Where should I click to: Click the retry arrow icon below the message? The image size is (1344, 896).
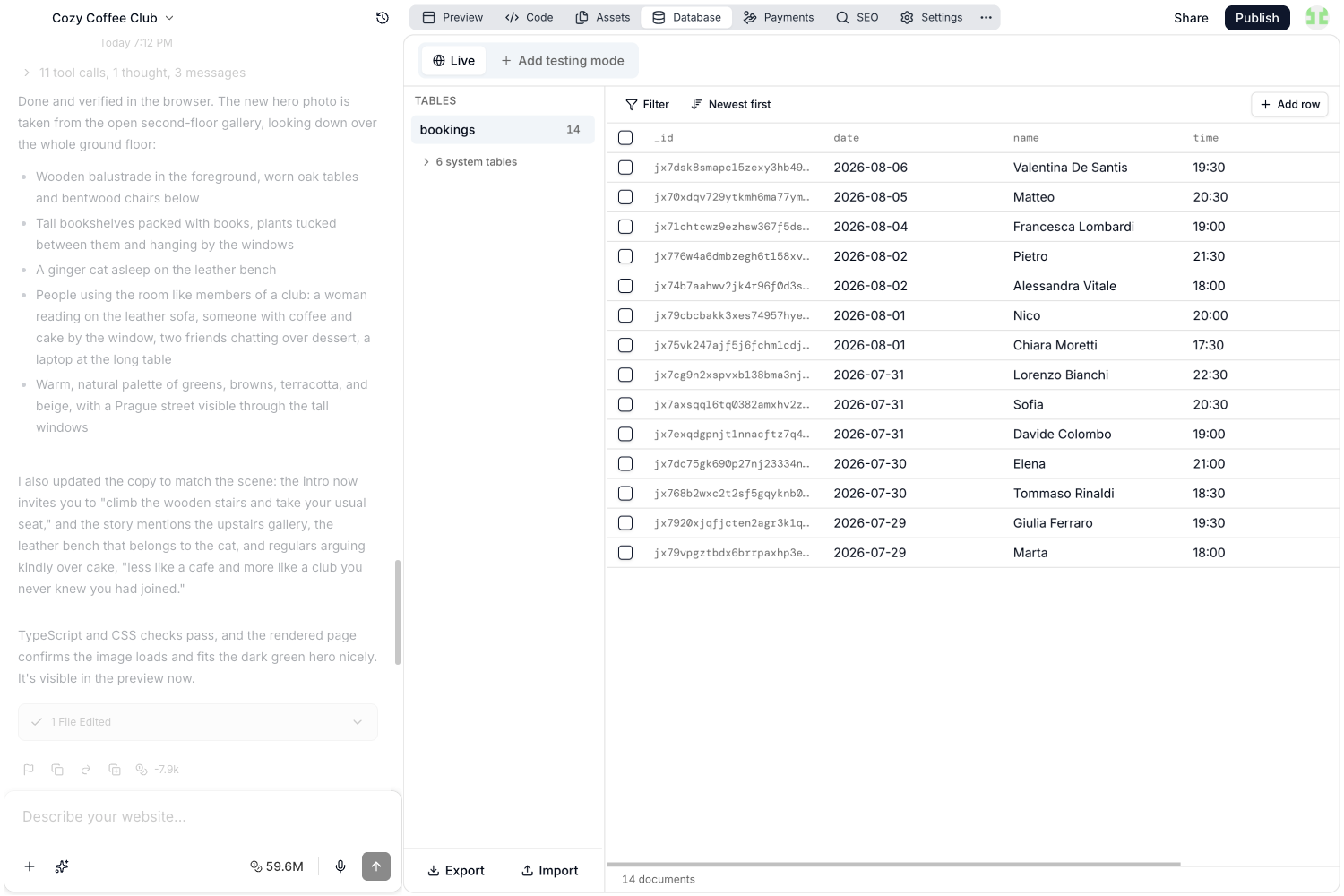[86, 769]
